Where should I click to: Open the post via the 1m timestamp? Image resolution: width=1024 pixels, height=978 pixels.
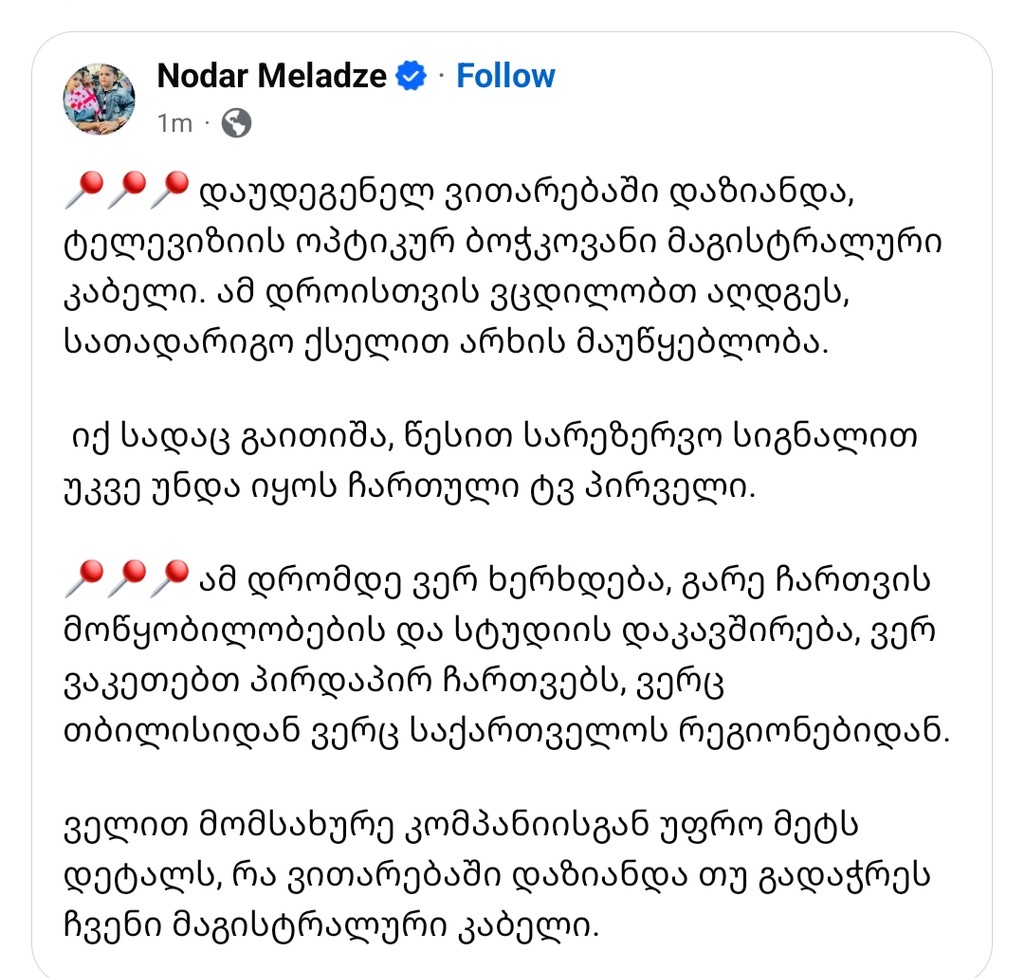pos(174,123)
